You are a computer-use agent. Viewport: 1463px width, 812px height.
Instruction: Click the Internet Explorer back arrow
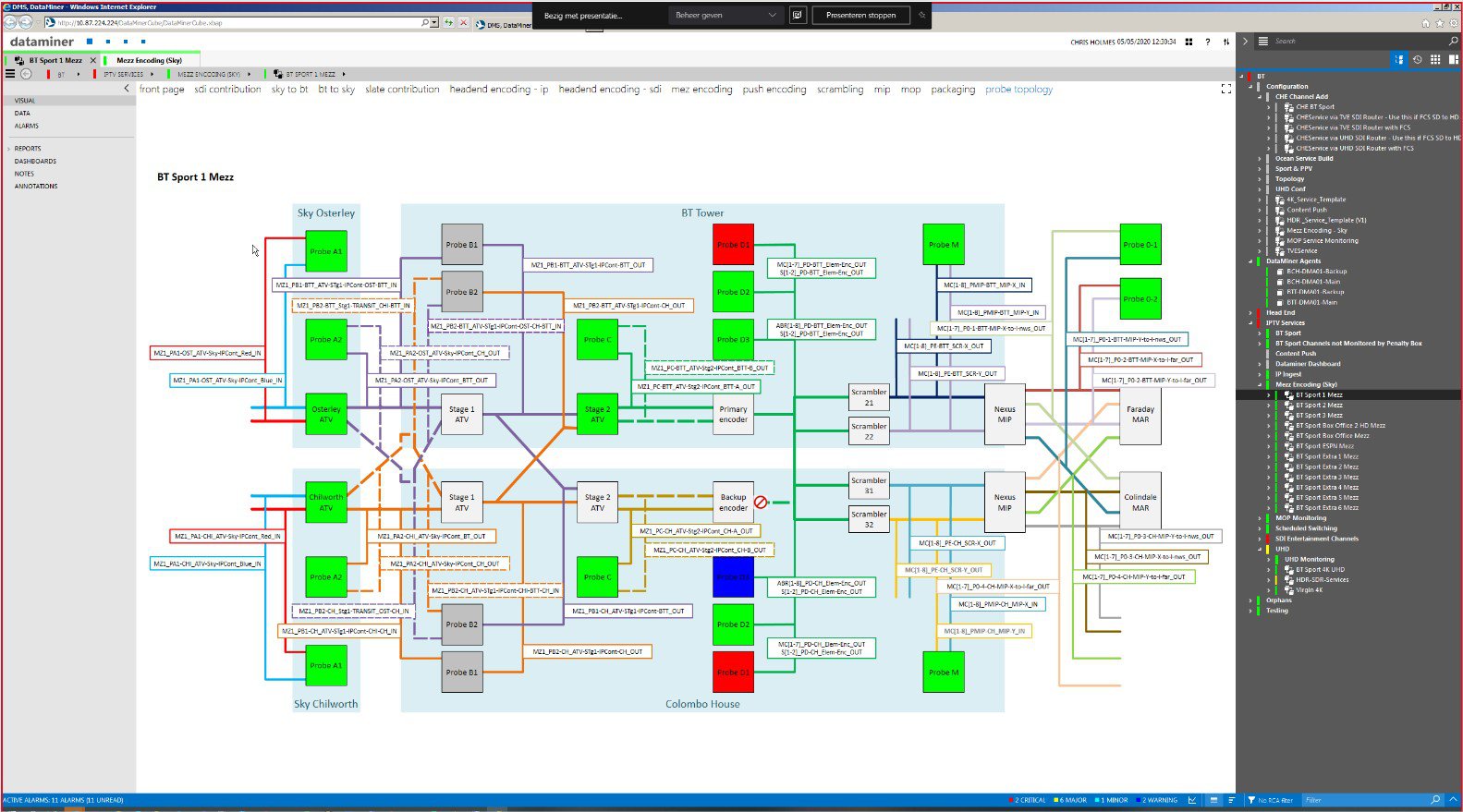point(10,22)
